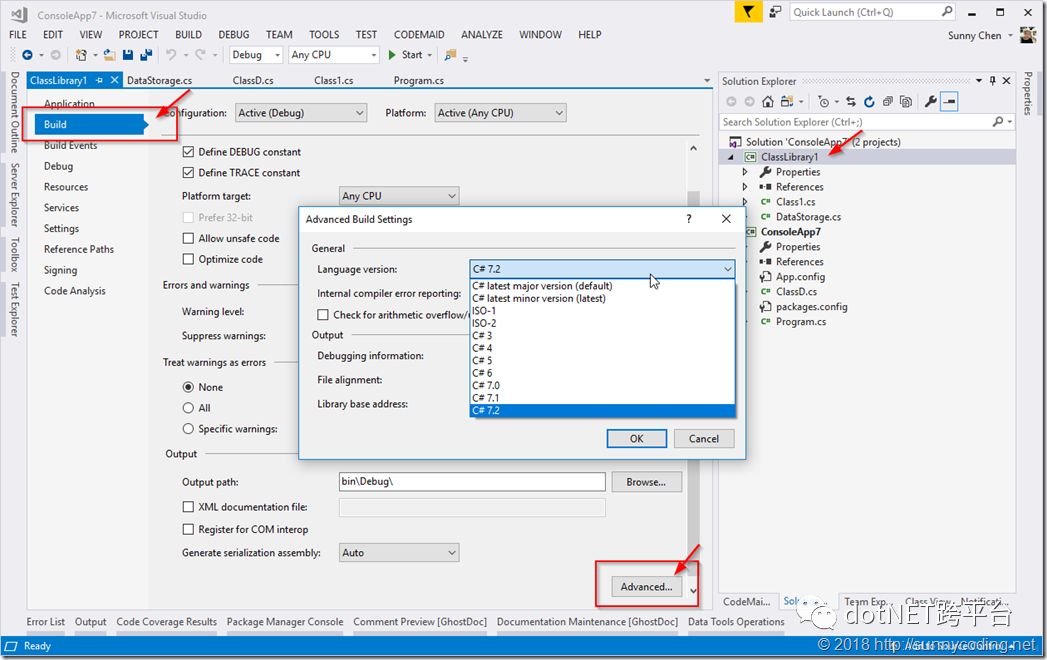The height and width of the screenshot is (660, 1047).
Task: Enable Register for COM interop checkbox
Action: (x=188, y=529)
